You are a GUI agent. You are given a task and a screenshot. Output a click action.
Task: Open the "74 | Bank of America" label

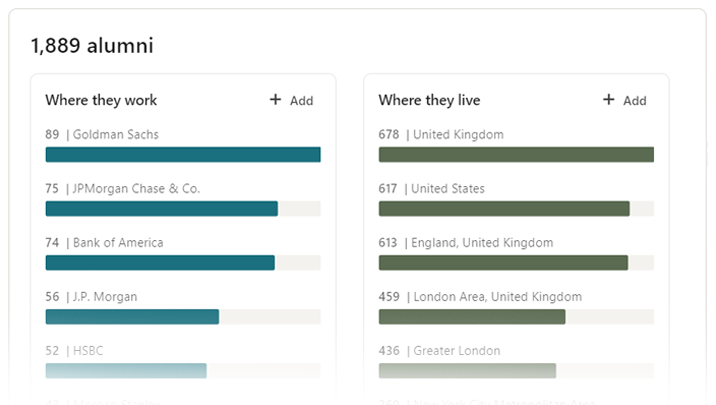[104, 242]
